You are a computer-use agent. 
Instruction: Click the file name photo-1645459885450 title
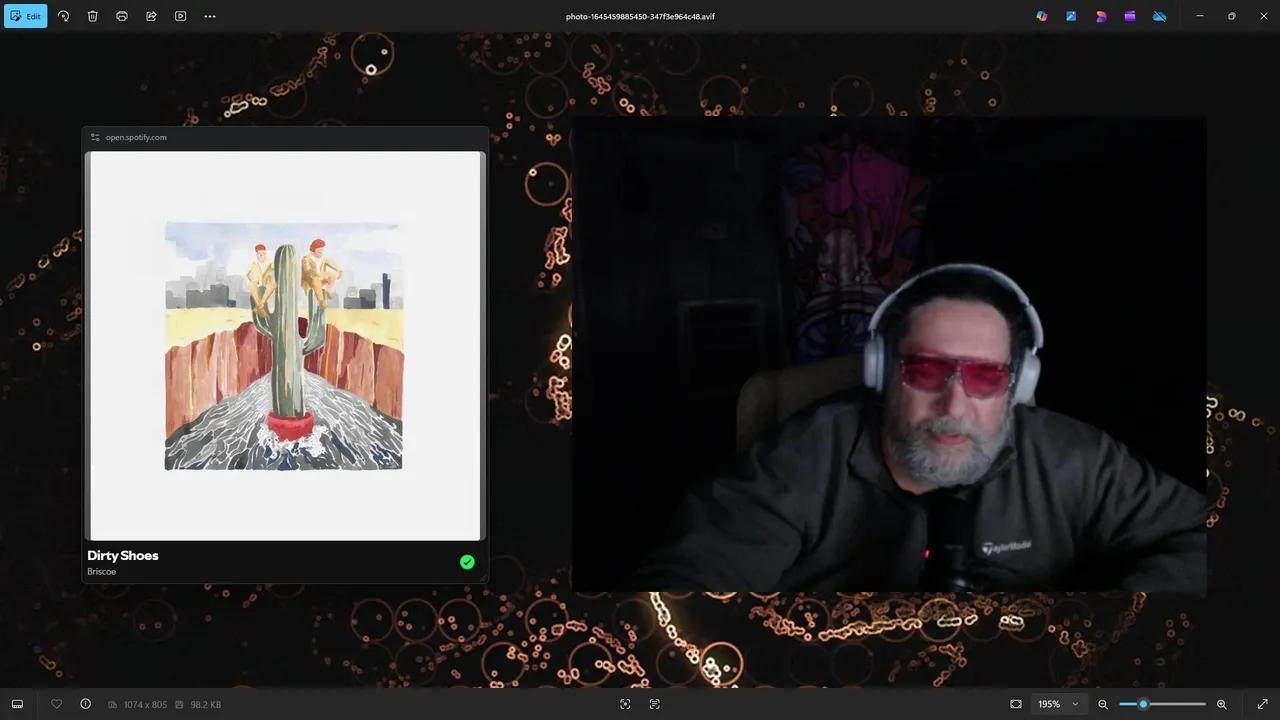coord(640,16)
